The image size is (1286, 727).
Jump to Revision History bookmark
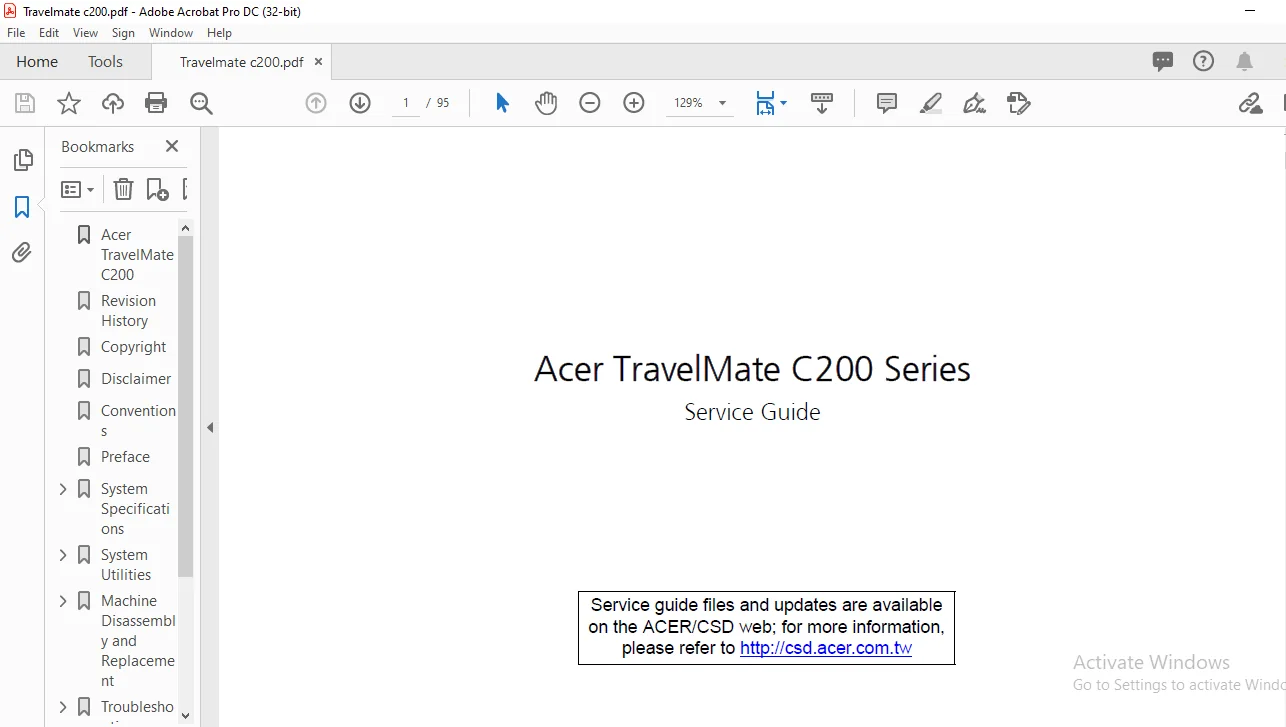coord(128,310)
